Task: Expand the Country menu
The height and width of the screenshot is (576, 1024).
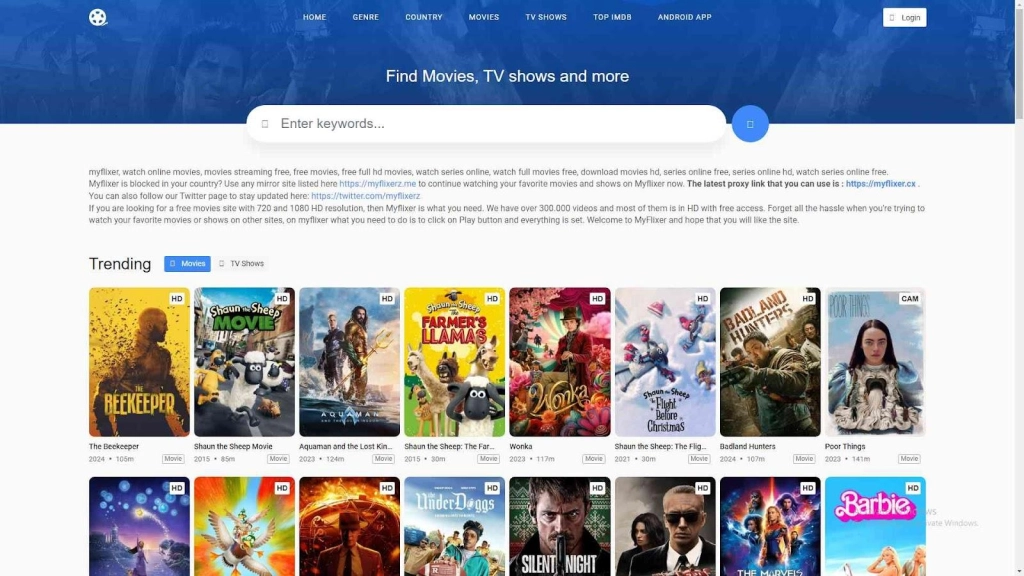Action: pos(424,17)
